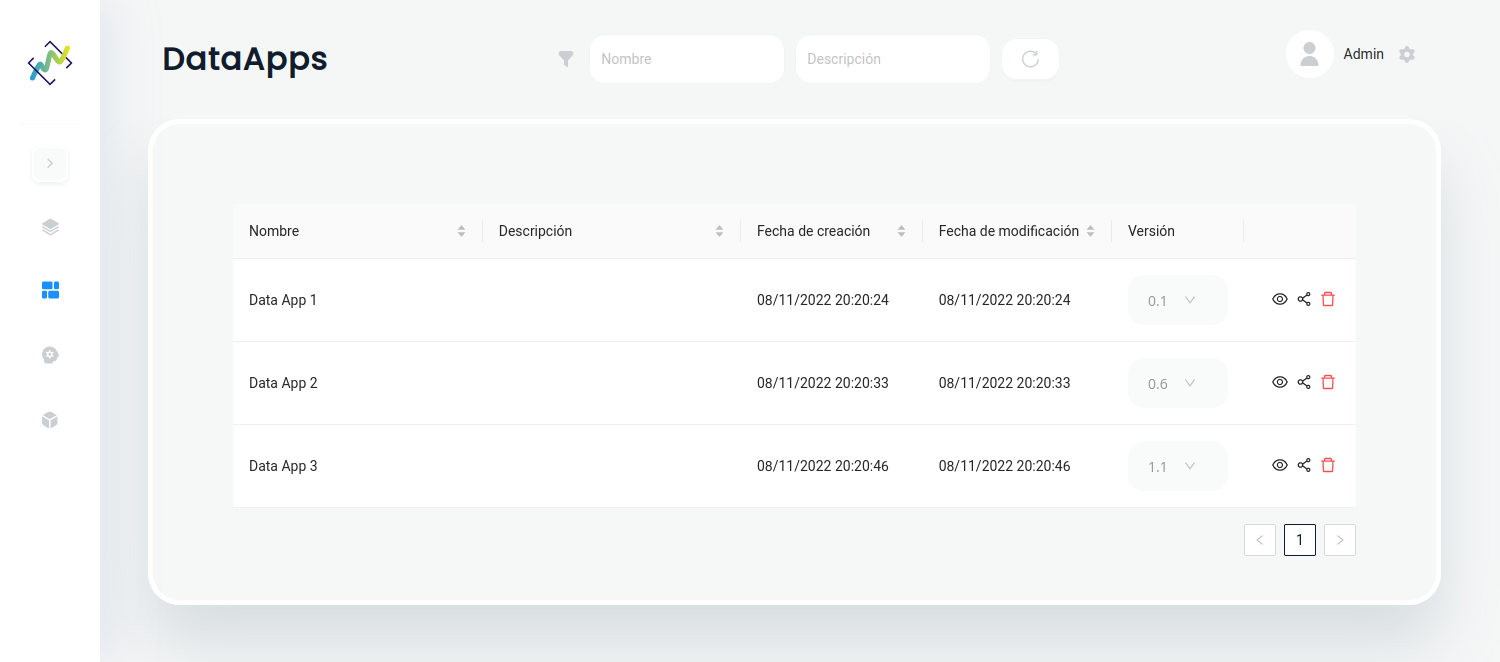Click Data App 2 modification date
This screenshot has height=662, width=1500.
(x=1005, y=383)
